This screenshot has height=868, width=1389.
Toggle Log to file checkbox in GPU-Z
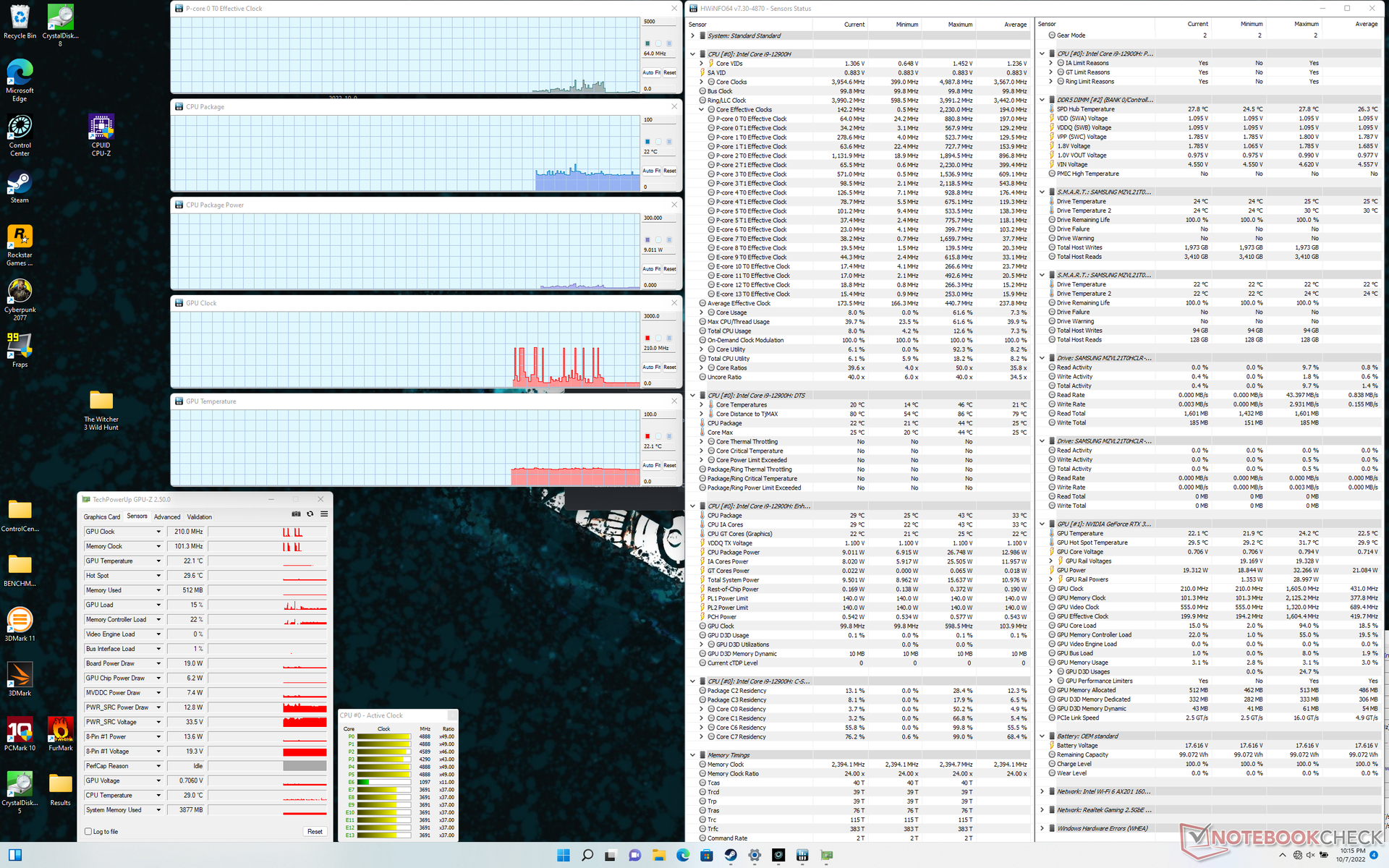[x=88, y=832]
